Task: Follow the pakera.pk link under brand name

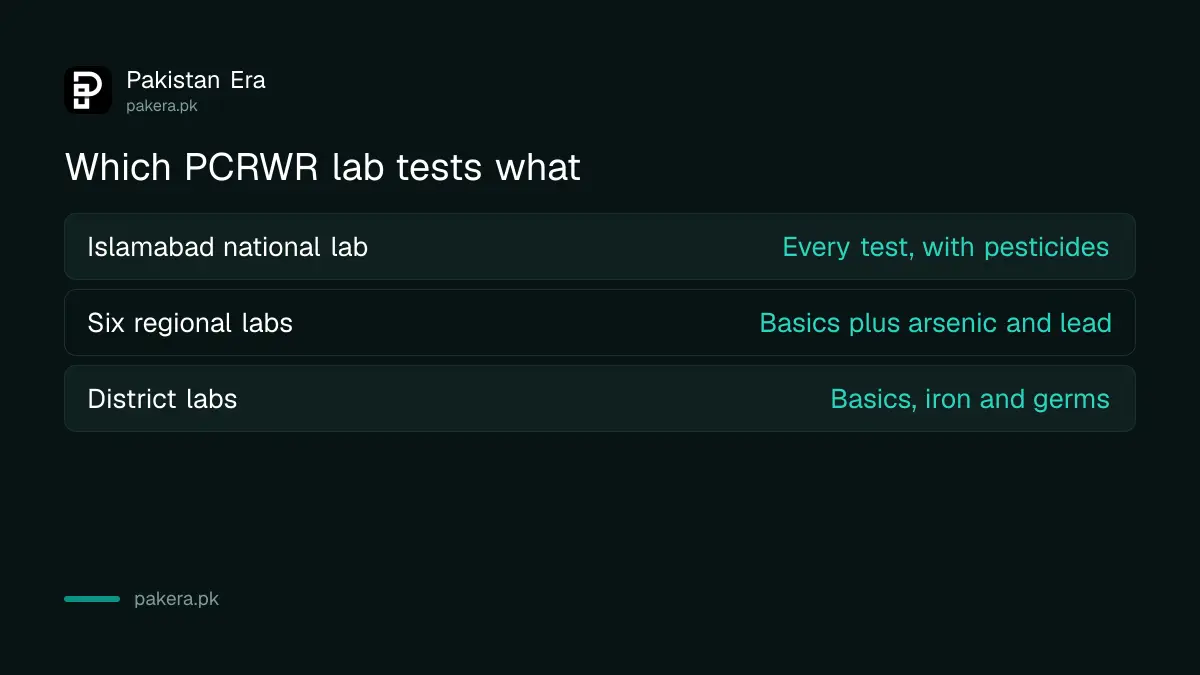Action: point(162,105)
